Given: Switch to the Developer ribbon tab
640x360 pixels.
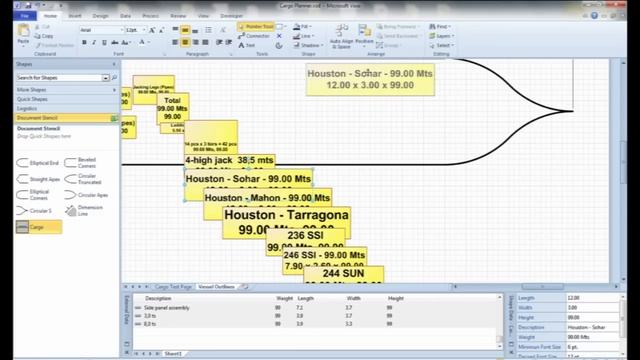Looking at the screenshot, I should tap(231, 16).
